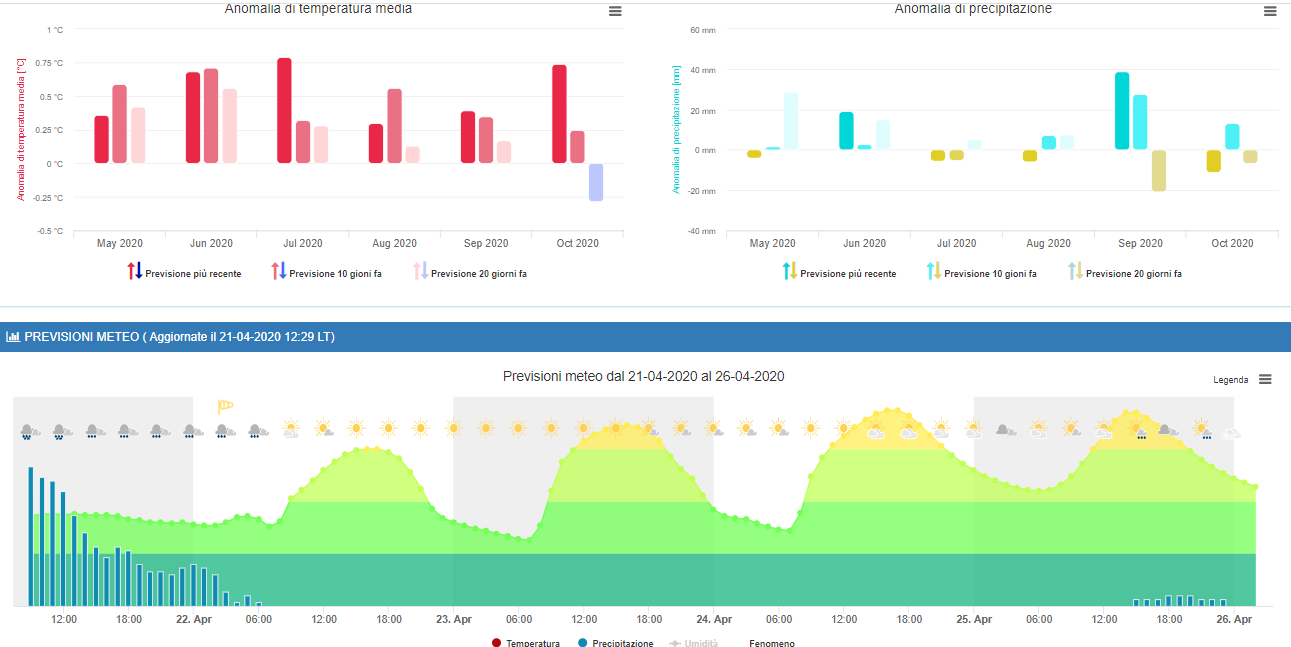The image size is (1291, 647).
Task: Click red-blue arrows icon for Previsione più recente
Action: (135, 271)
